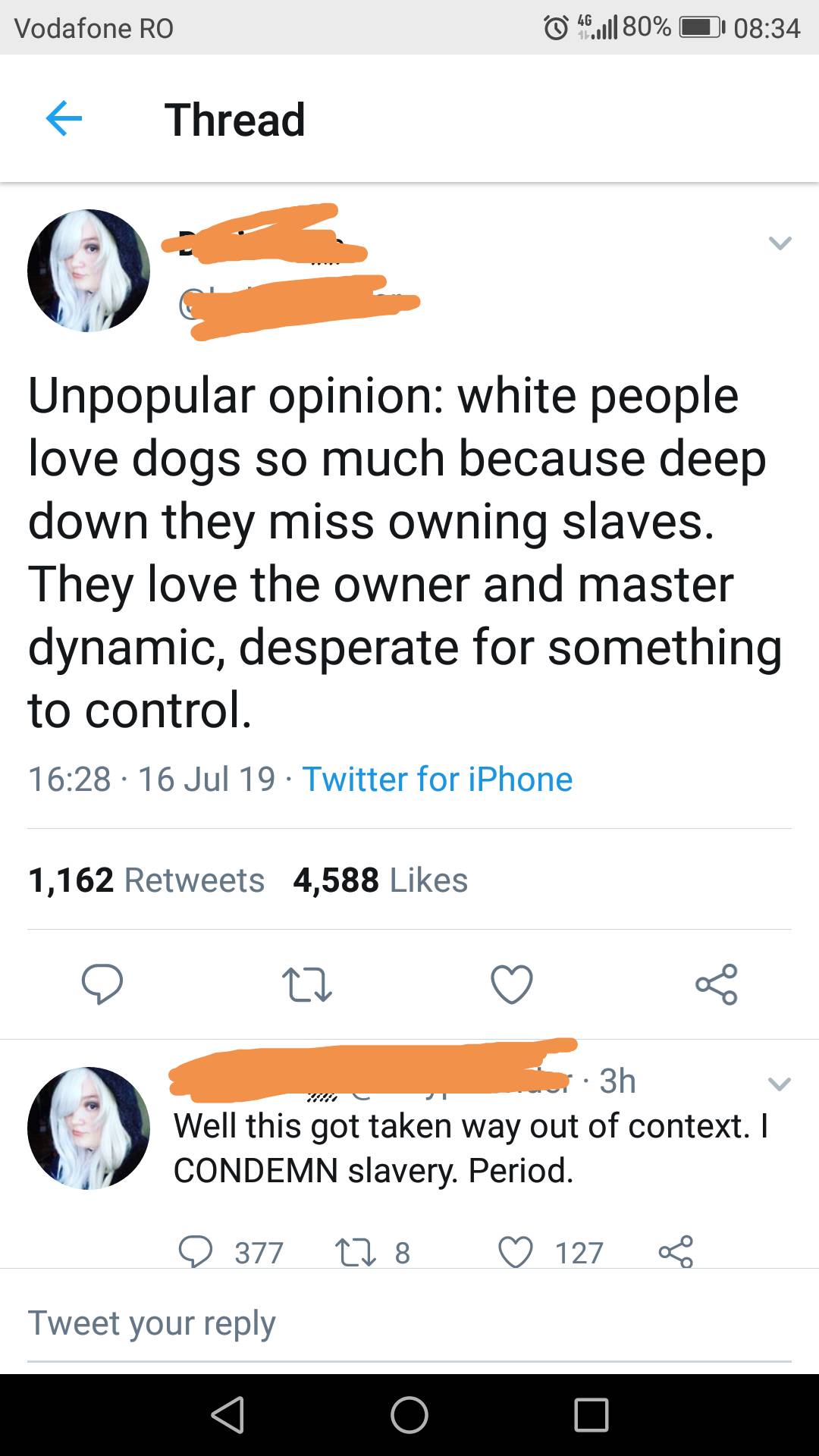Expand main tweet options chevron
This screenshot has width=819, height=1456.
click(780, 243)
